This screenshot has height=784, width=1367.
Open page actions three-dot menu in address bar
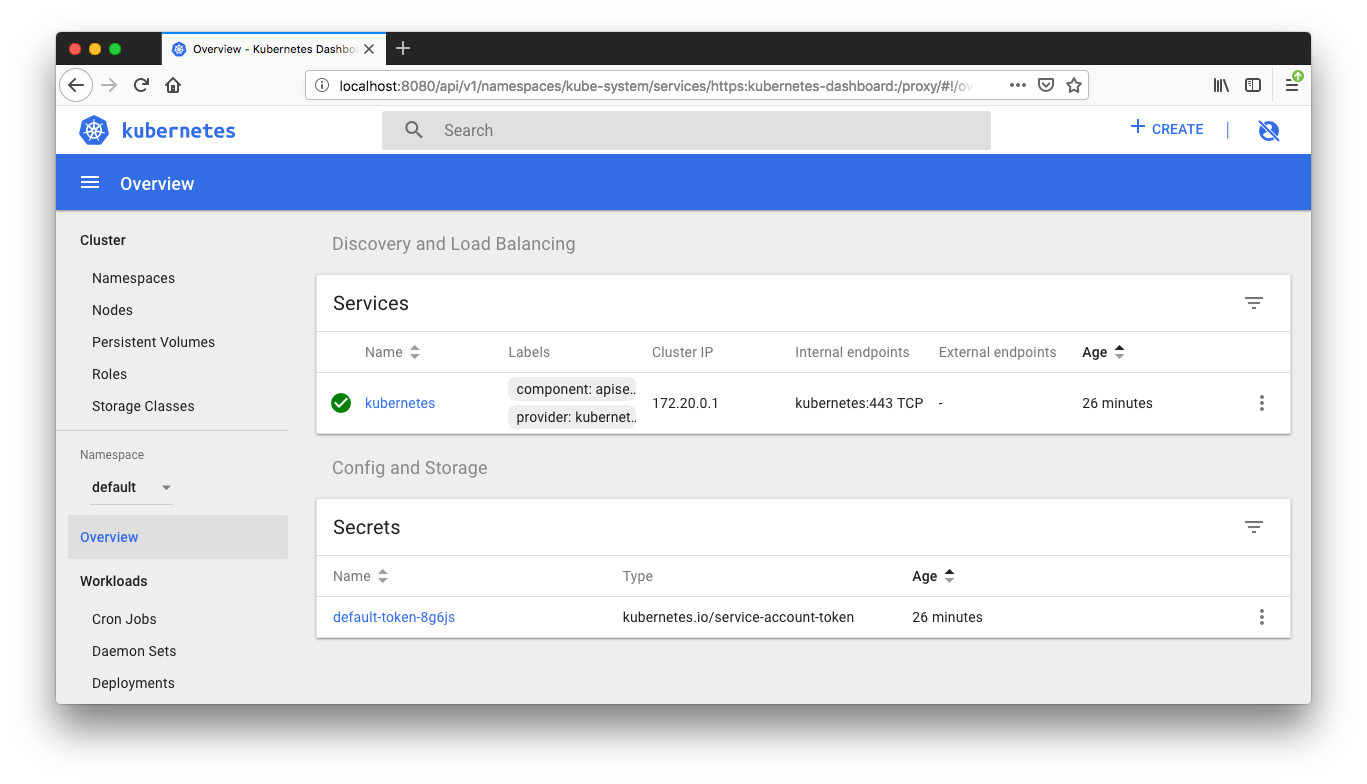[x=1018, y=85]
